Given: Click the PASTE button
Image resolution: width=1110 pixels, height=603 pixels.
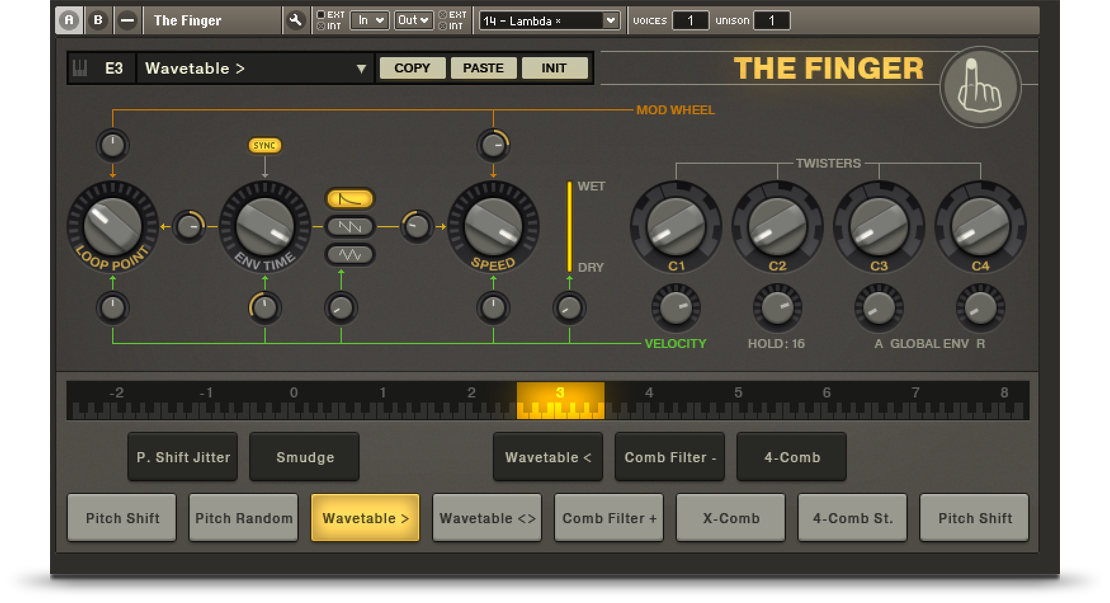Looking at the screenshot, I should pyautogui.click(x=483, y=68).
